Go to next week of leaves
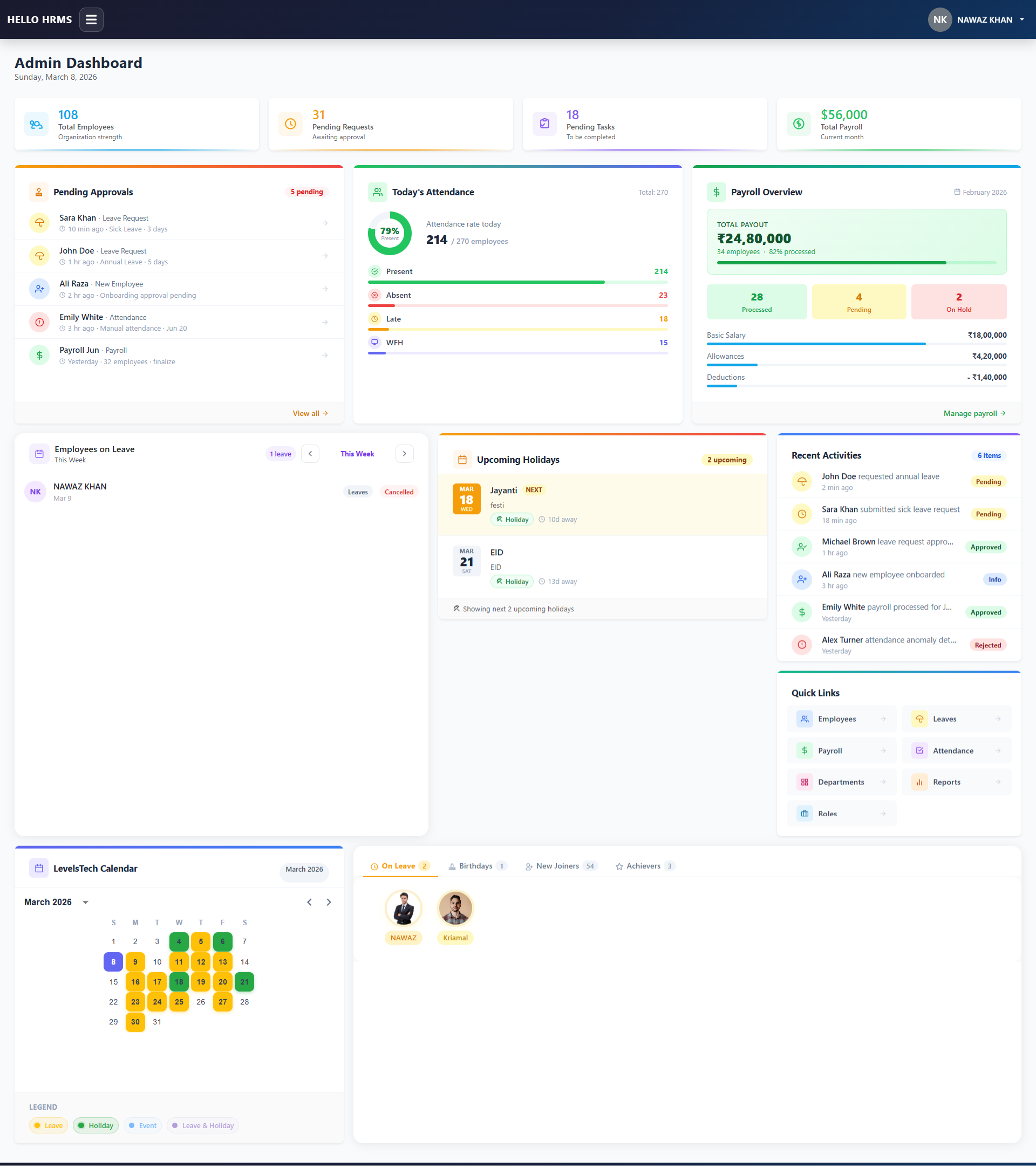1036x1168 pixels. pos(405,454)
